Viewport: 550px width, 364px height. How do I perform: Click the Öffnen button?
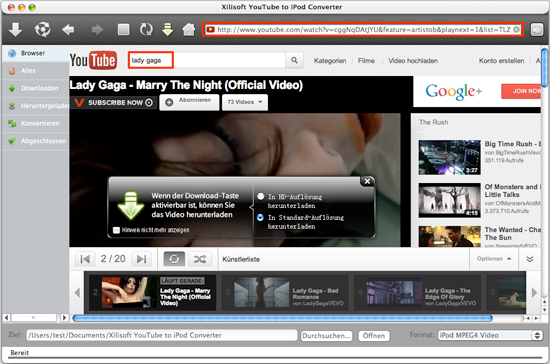point(374,336)
